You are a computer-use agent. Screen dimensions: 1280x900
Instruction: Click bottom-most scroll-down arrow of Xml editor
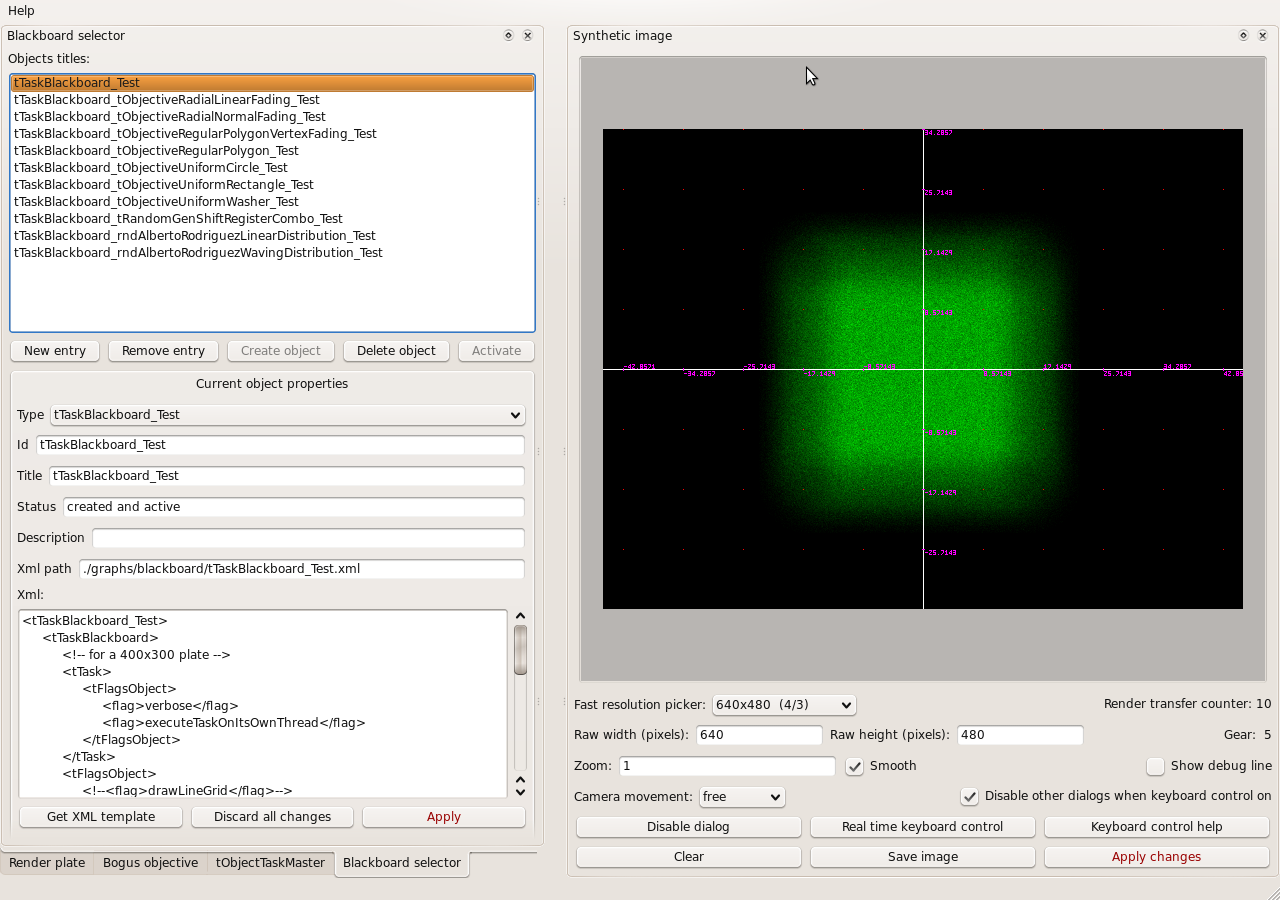(x=520, y=792)
